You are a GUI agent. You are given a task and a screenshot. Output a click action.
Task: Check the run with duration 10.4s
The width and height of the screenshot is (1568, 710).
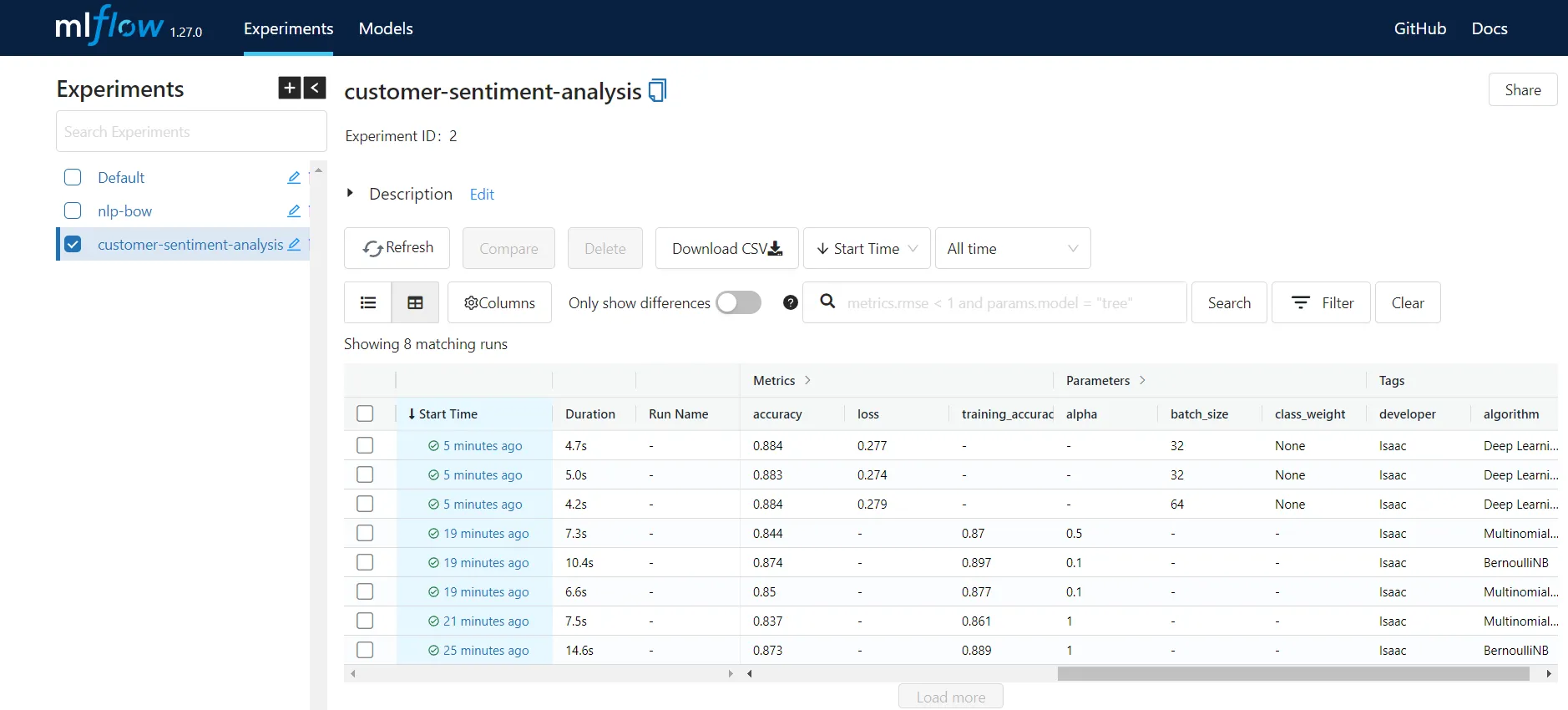tap(365, 562)
